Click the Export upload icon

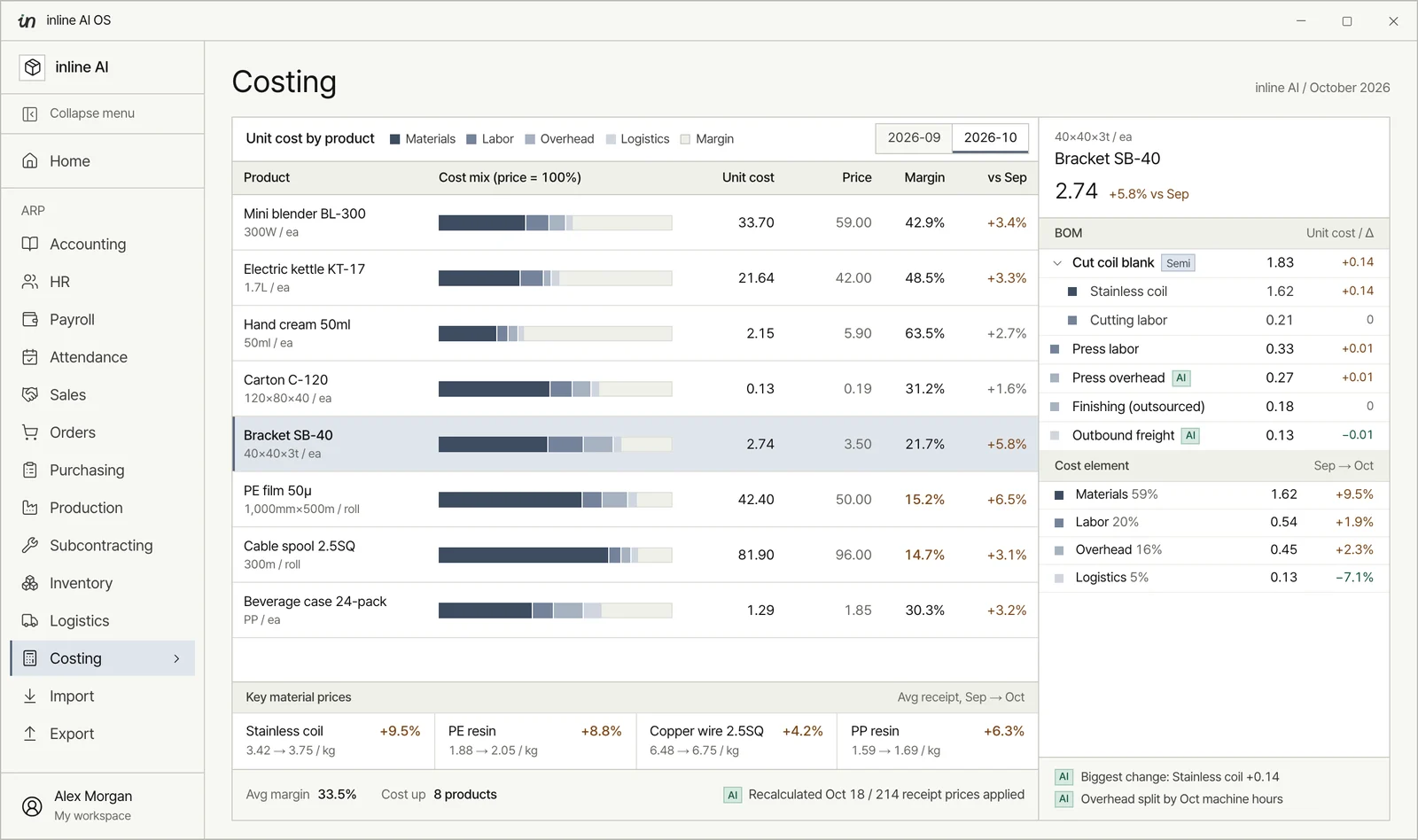30,734
